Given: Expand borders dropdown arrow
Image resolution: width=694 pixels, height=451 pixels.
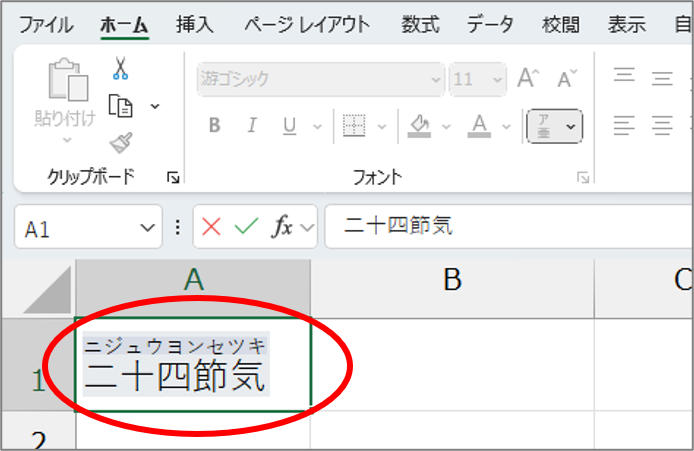Looking at the screenshot, I should point(382,127).
